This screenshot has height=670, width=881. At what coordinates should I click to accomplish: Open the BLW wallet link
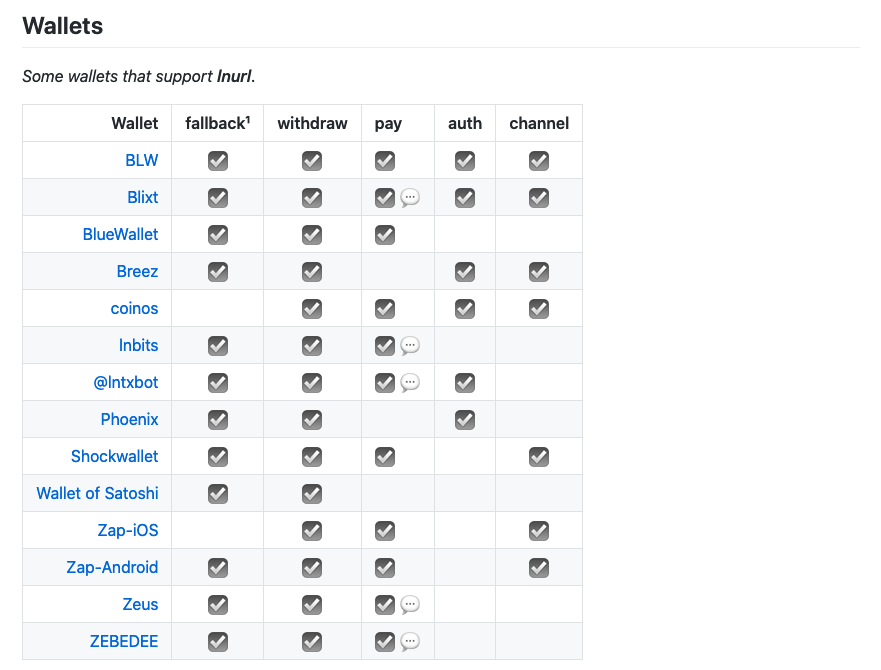[x=142, y=160]
